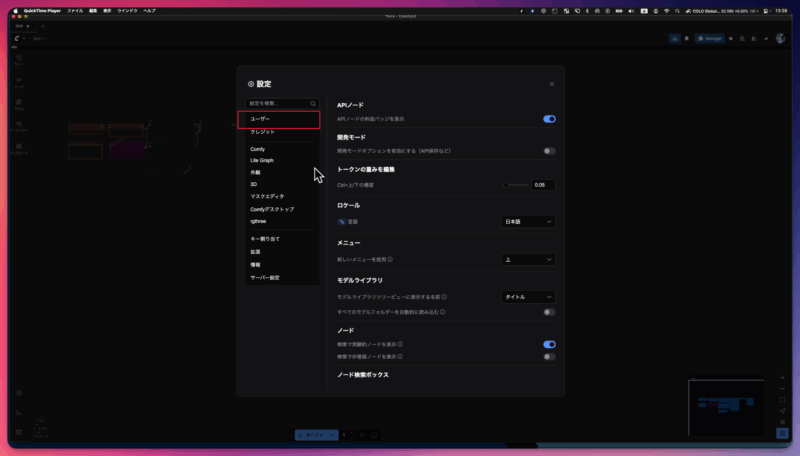Expand the タイトル model library dropdown
Screen dimensions: 800x456
coord(528,297)
